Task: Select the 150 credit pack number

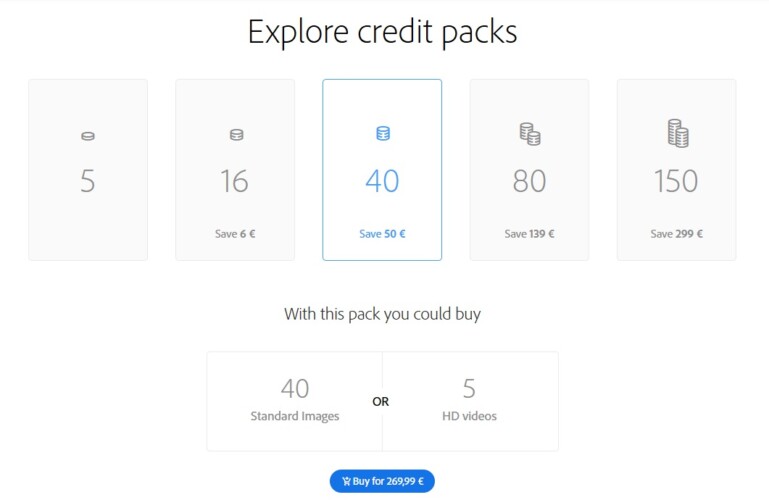Action: [x=676, y=181]
